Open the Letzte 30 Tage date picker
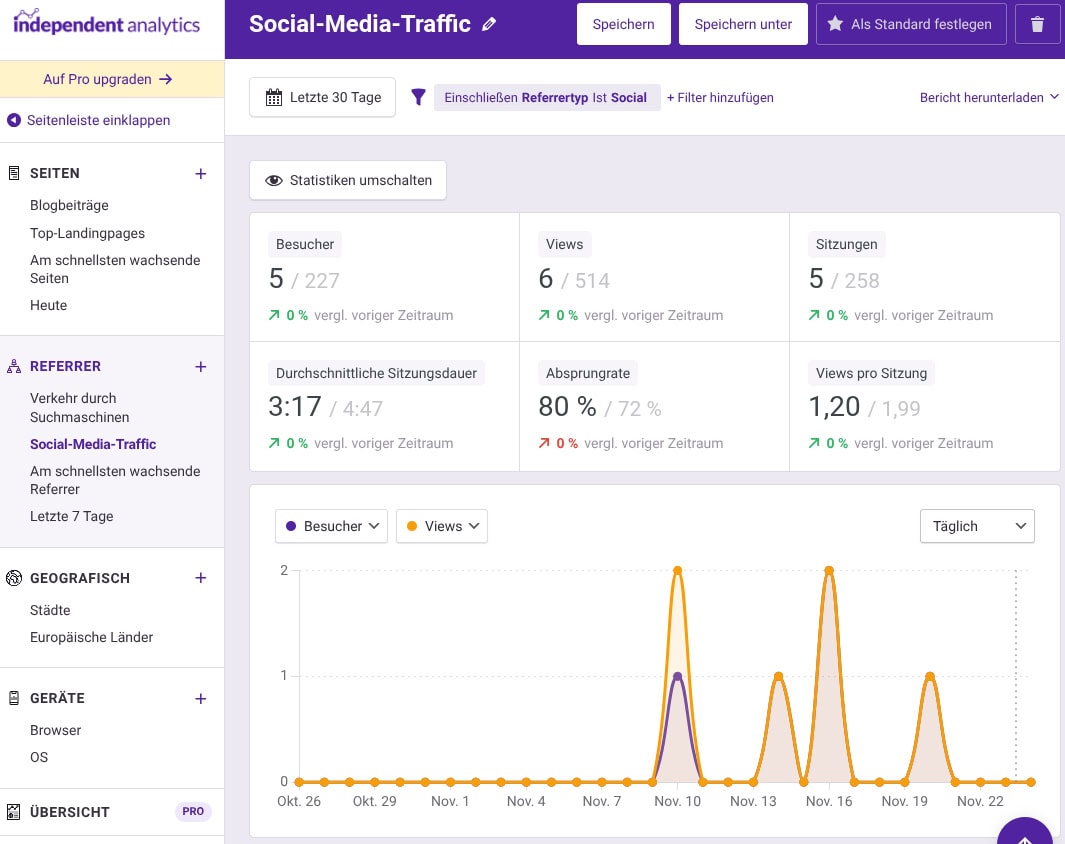1065x844 pixels. pyautogui.click(x=322, y=97)
